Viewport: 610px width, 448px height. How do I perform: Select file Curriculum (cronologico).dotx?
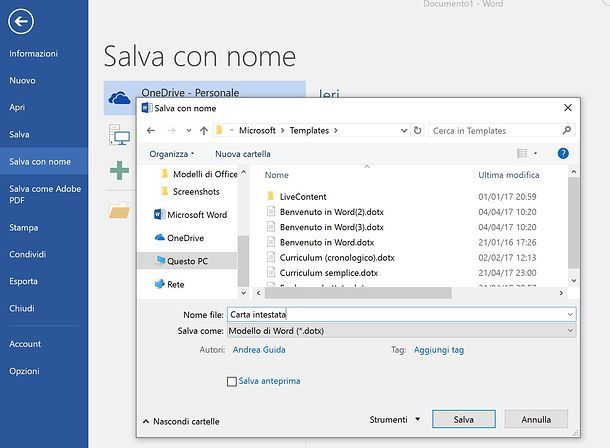[337, 257]
